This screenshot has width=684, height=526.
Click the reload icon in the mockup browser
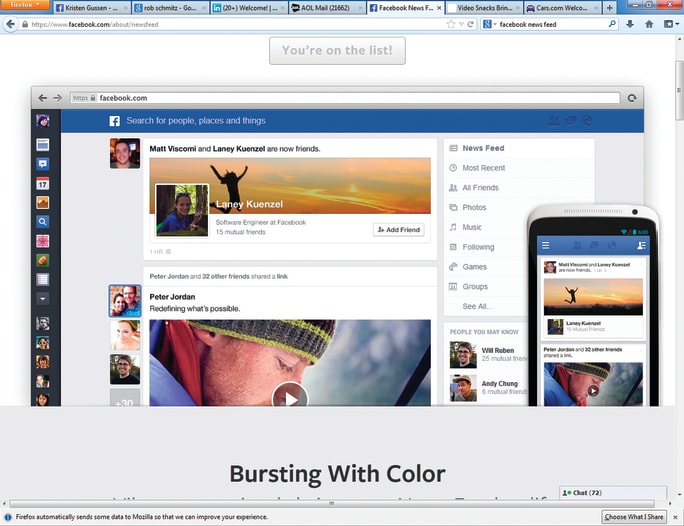(x=631, y=98)
